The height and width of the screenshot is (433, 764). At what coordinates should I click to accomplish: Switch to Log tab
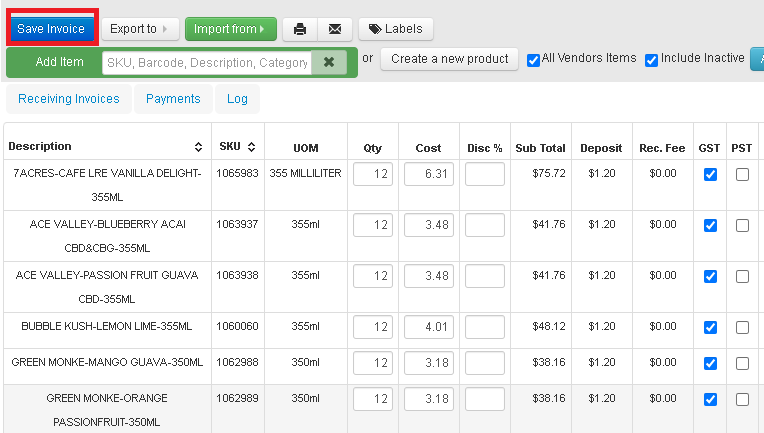pos(237,99)
